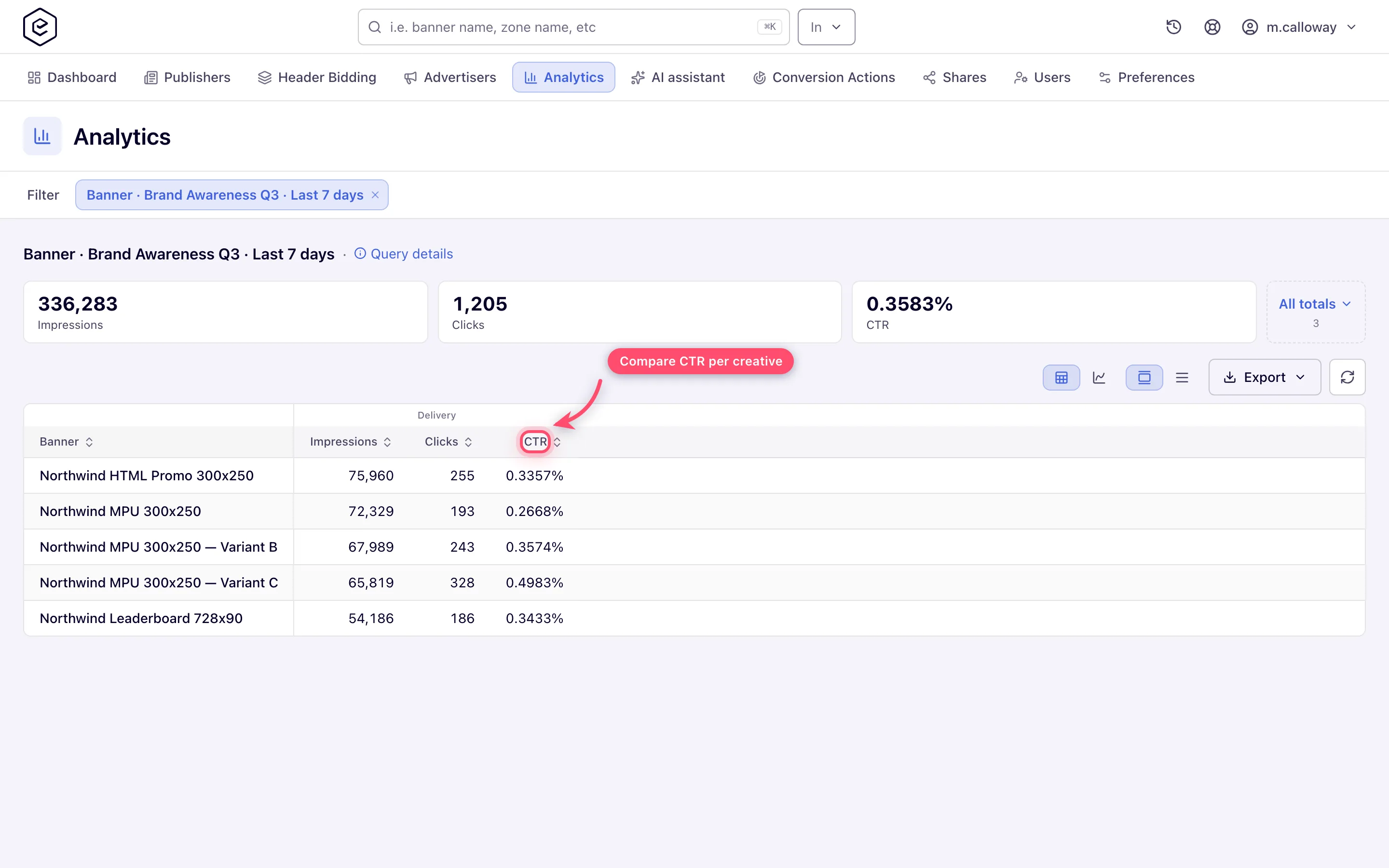The width and height of the screenshot is (1389, 868).
Task: Click the Query details info icon
Action: [360, 254]
